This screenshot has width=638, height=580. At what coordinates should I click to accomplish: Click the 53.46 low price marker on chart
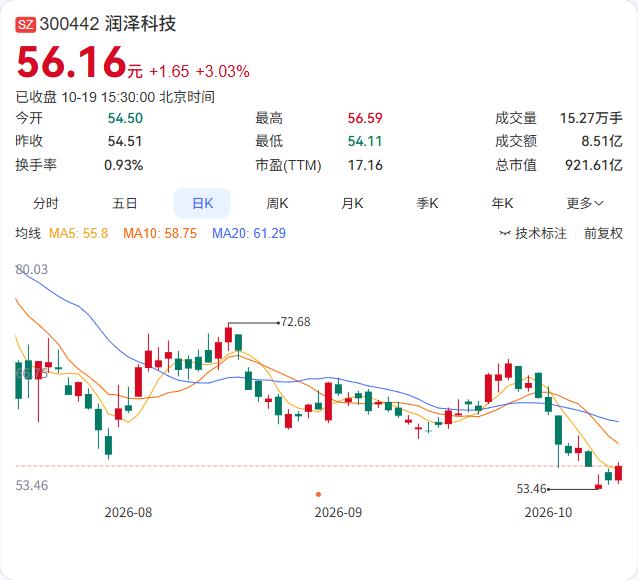click(531, 488)
